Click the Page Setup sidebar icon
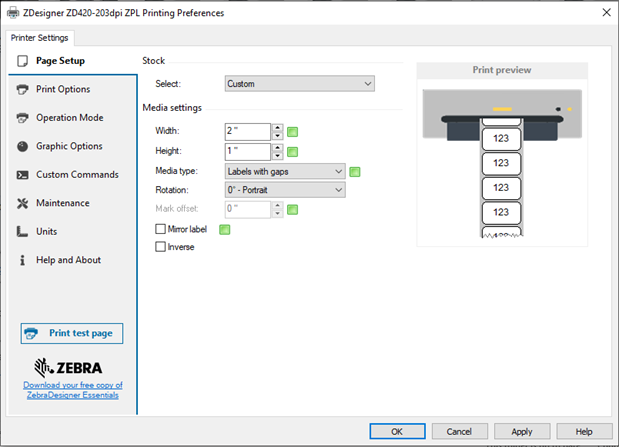Image resolution: width=619 pixels, height=447 pixels. pyautogui.click(x=23, y=61)
